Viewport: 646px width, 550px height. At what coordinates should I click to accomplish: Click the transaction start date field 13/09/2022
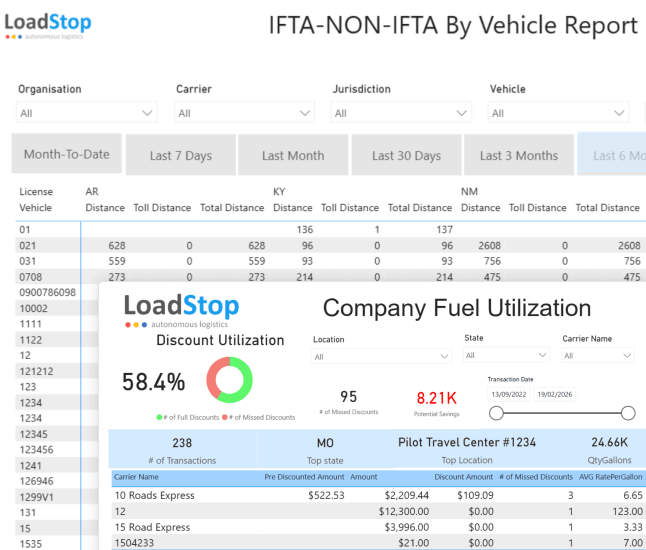tap(509, 394)
